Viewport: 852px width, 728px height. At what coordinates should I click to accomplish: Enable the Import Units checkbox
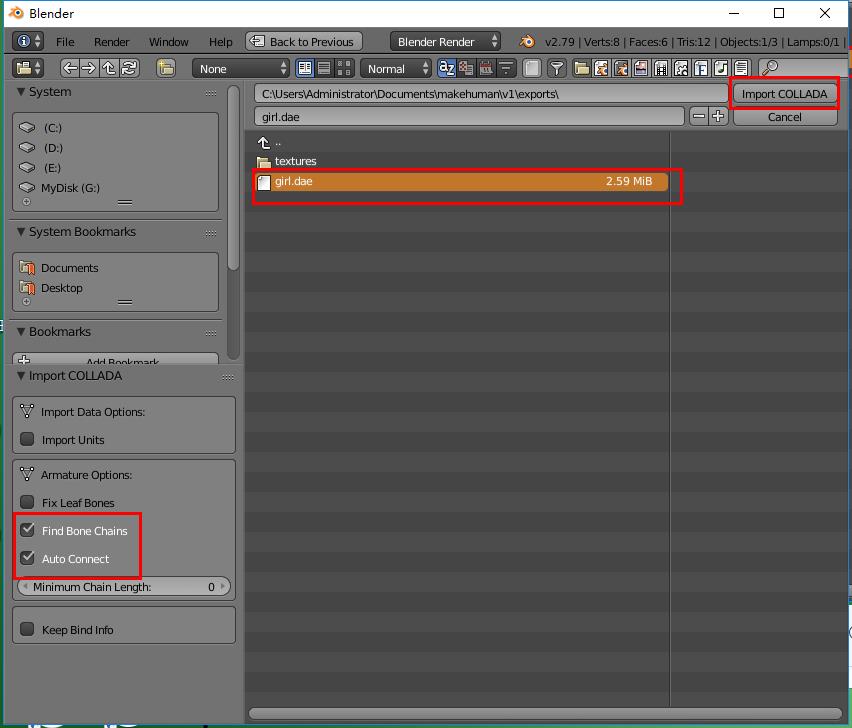27,439
